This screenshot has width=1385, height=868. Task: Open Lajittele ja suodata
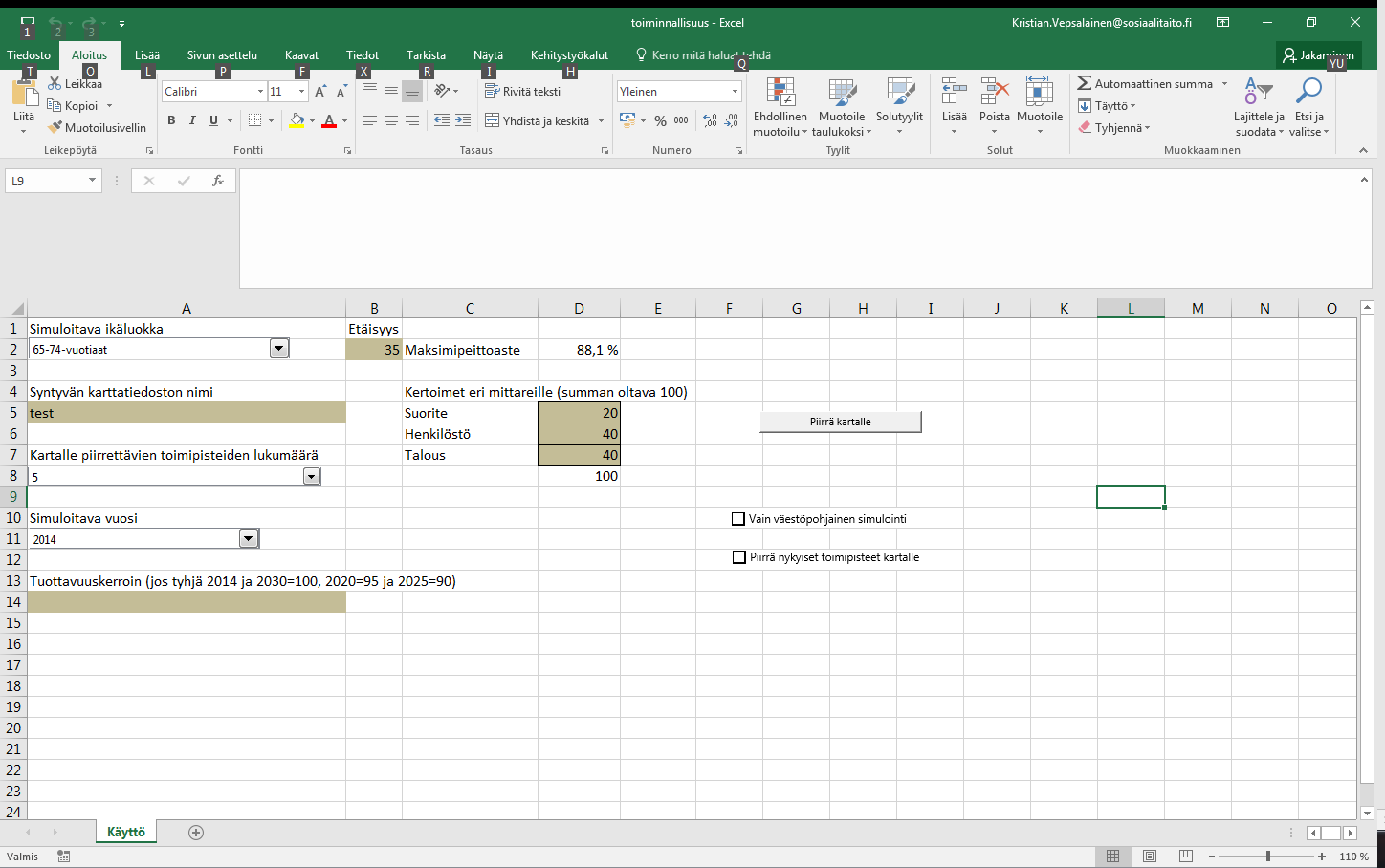(1259, 107)
